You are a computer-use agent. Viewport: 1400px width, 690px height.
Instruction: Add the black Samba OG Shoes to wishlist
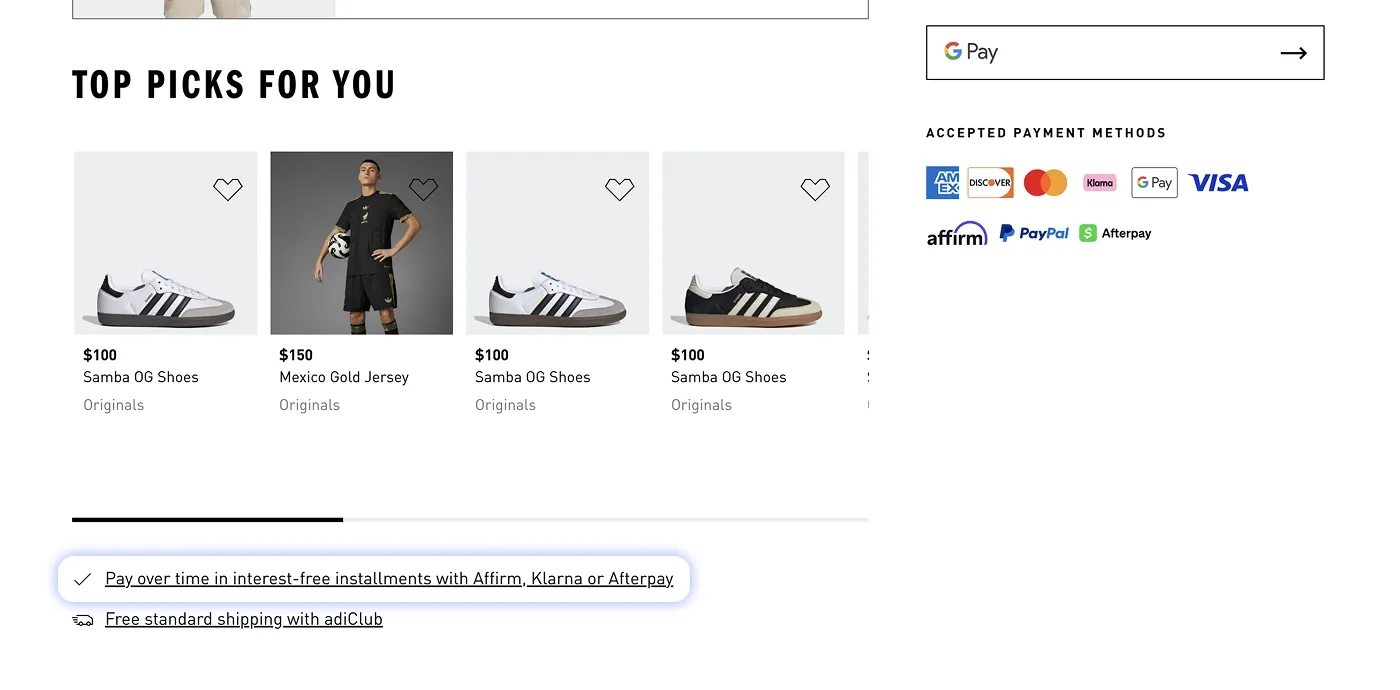(x=815, y=189)
